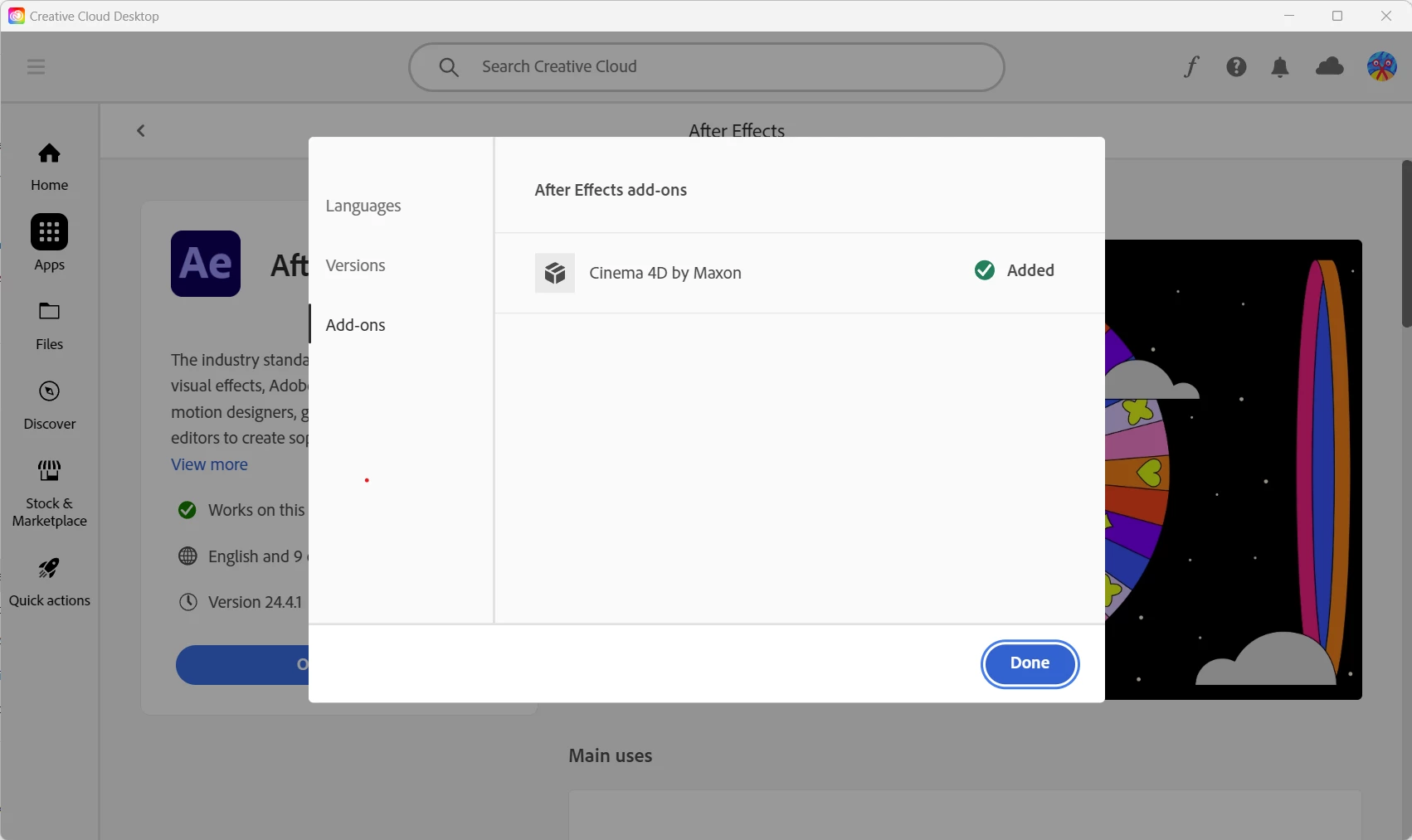Screen dimensions: 1412x840
Task: Click the Done button
Action: (1030, 663)
